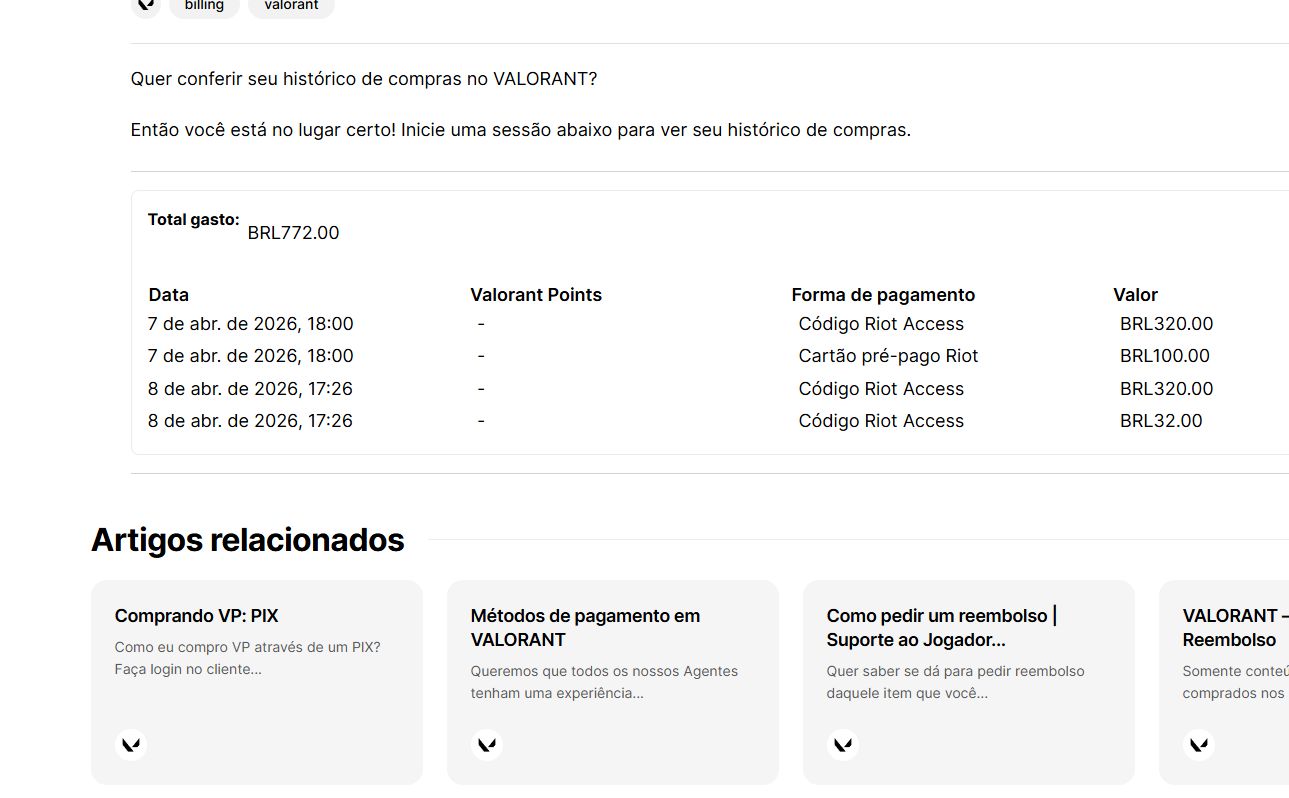Select the billing tag
The width and height of the screenshot is (1289, 798).
coord(204,6)
